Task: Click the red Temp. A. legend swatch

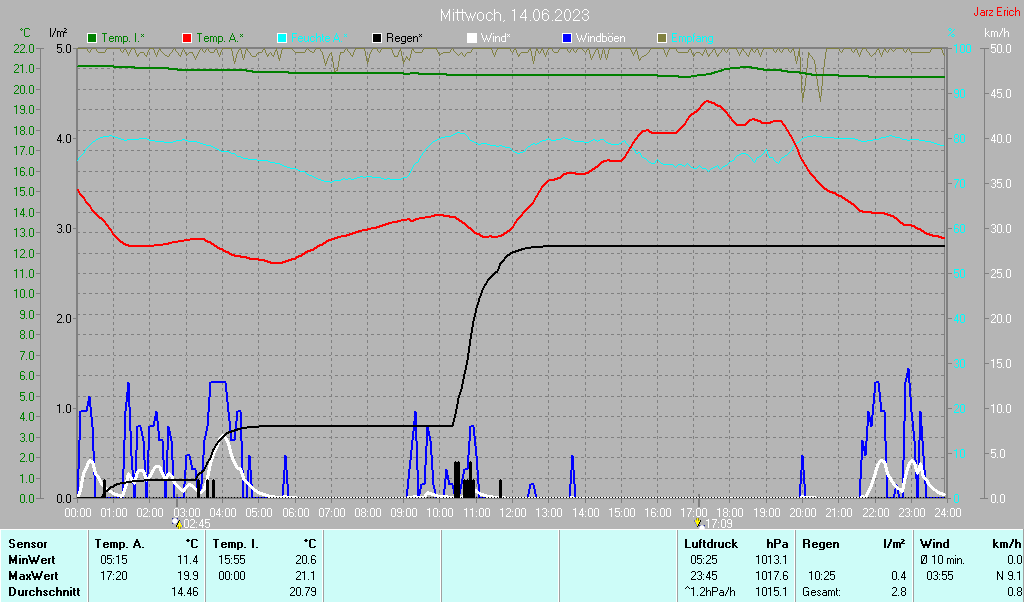Action: click(x=187, y=39)
